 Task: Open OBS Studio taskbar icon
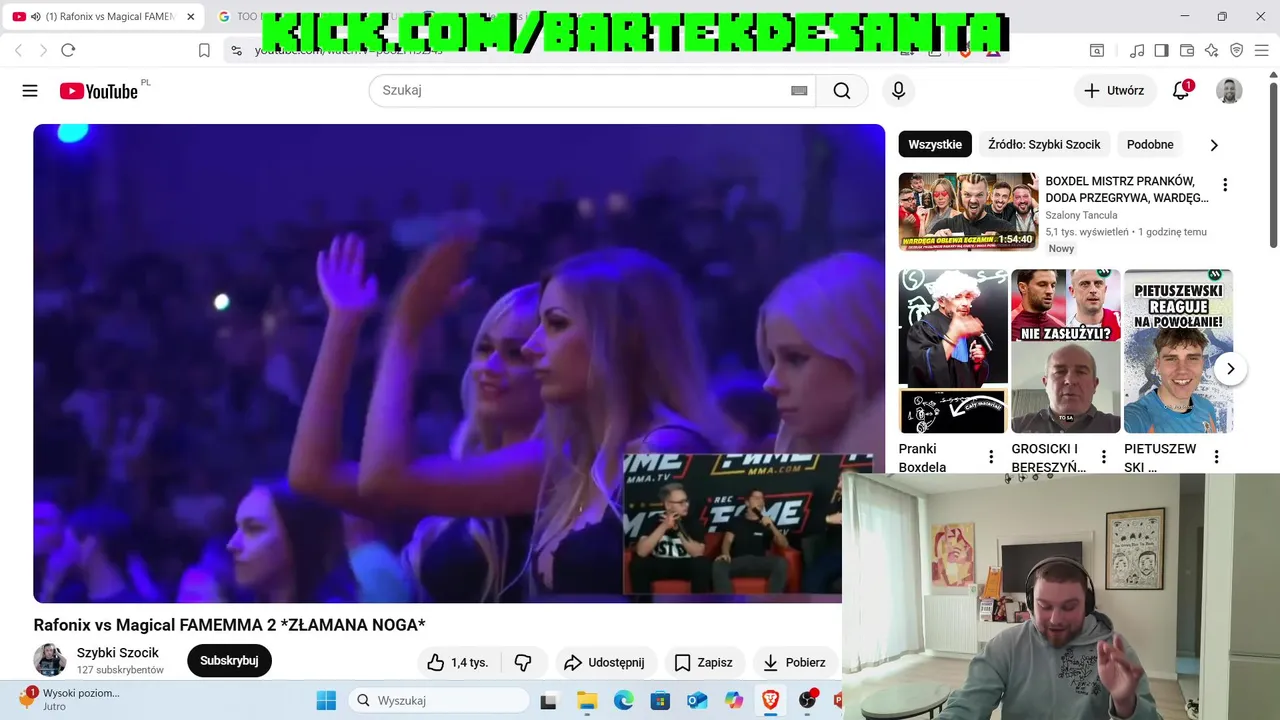(x=807, y=700)
